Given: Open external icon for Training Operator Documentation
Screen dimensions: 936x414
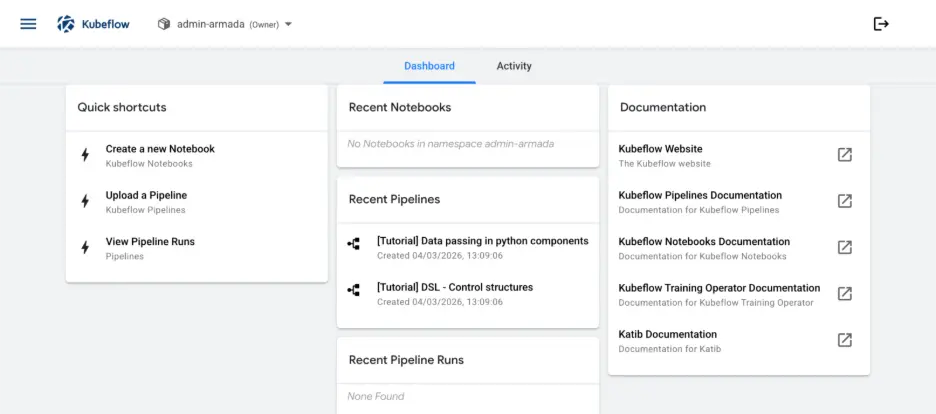Looking at the screenshot, I should coord(845,293).
